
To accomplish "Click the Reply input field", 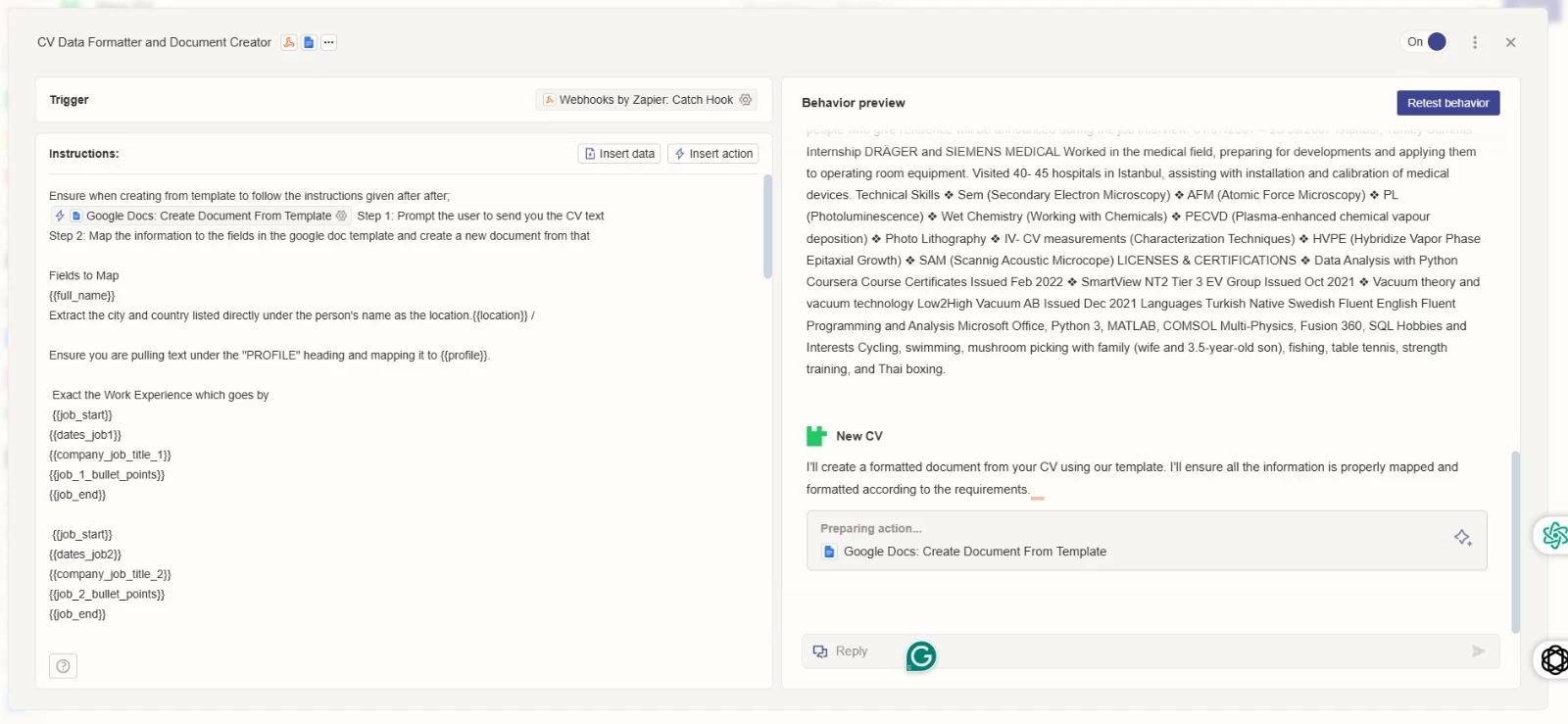I will [1151, 652].
